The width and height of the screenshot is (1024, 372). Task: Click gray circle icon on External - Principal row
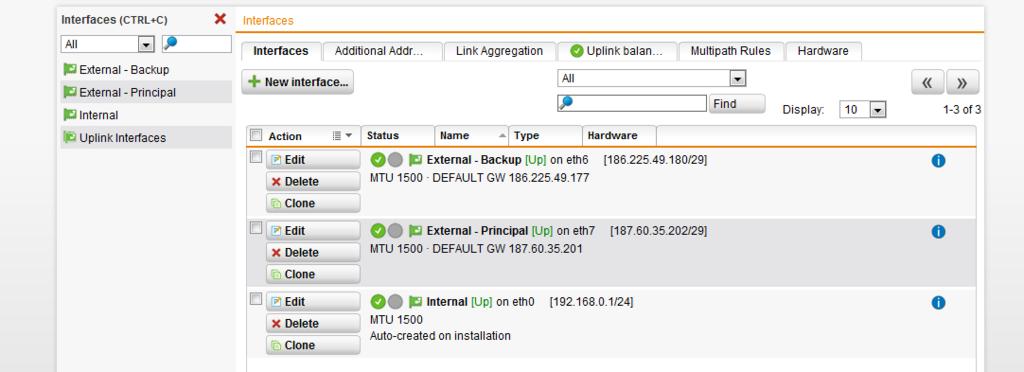[395, 231]
